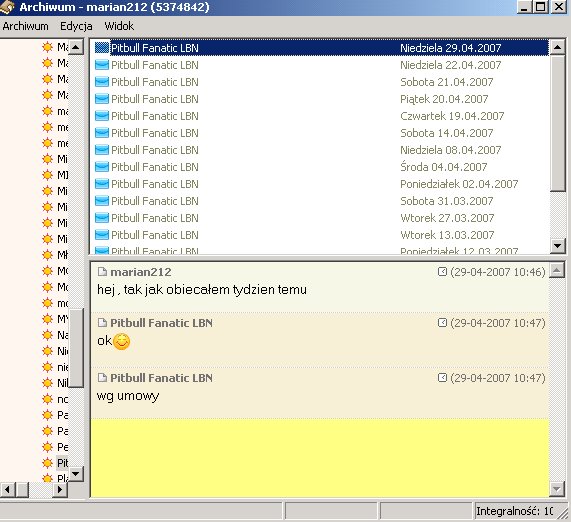This screenshot has height=522, width=571.
Task: Click the sun status icon beside MY contact
Action: coord(47,319)
